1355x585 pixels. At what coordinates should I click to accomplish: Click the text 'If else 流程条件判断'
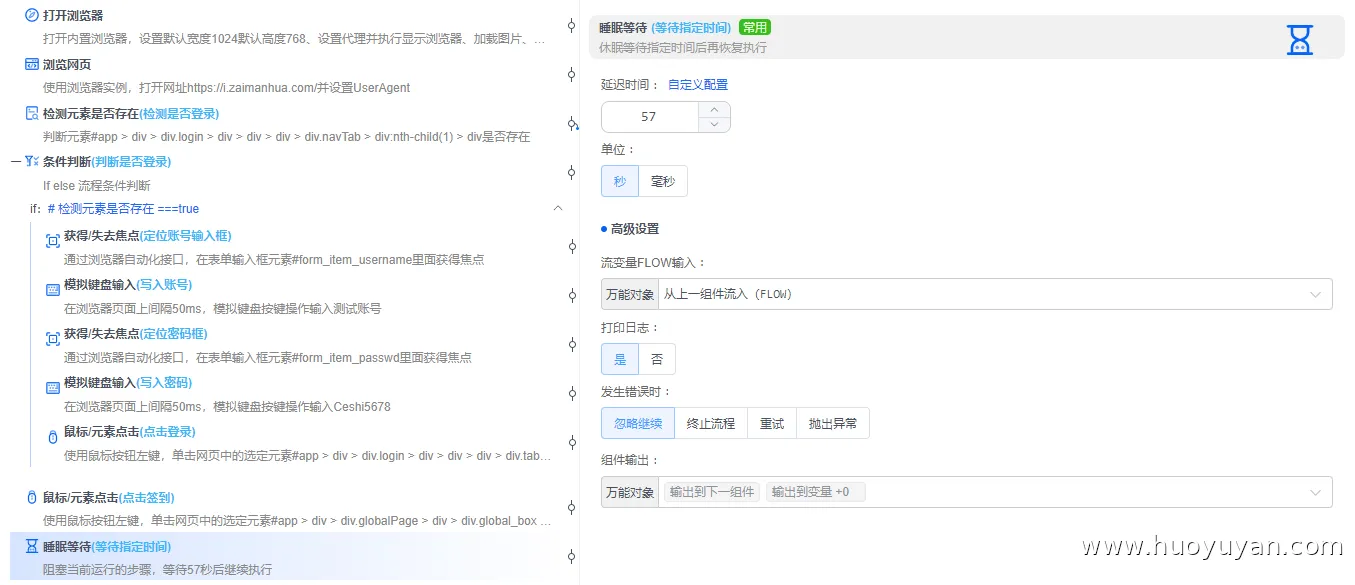pos(96,185)
